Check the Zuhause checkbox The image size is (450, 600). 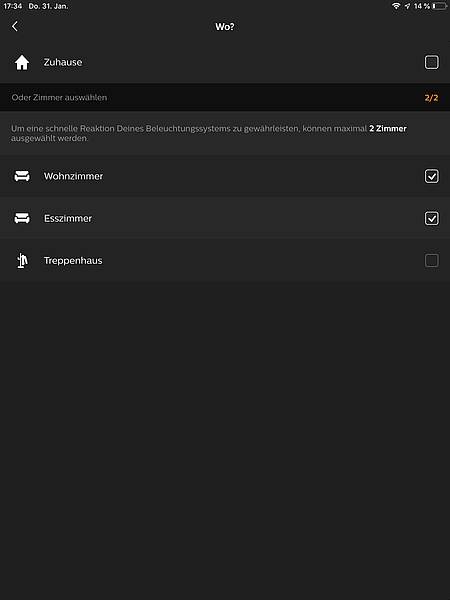432,62
